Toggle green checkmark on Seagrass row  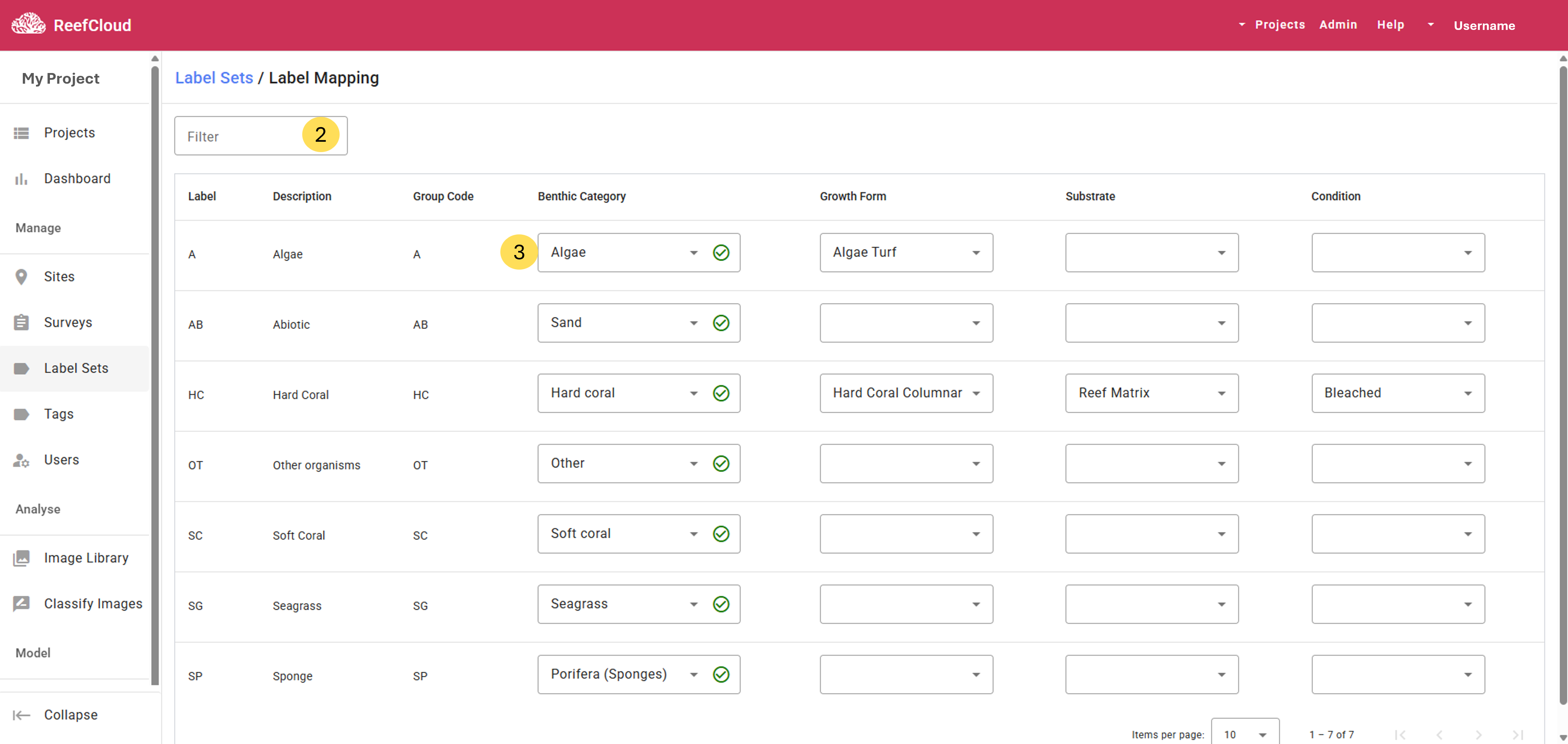coord(721,604)
